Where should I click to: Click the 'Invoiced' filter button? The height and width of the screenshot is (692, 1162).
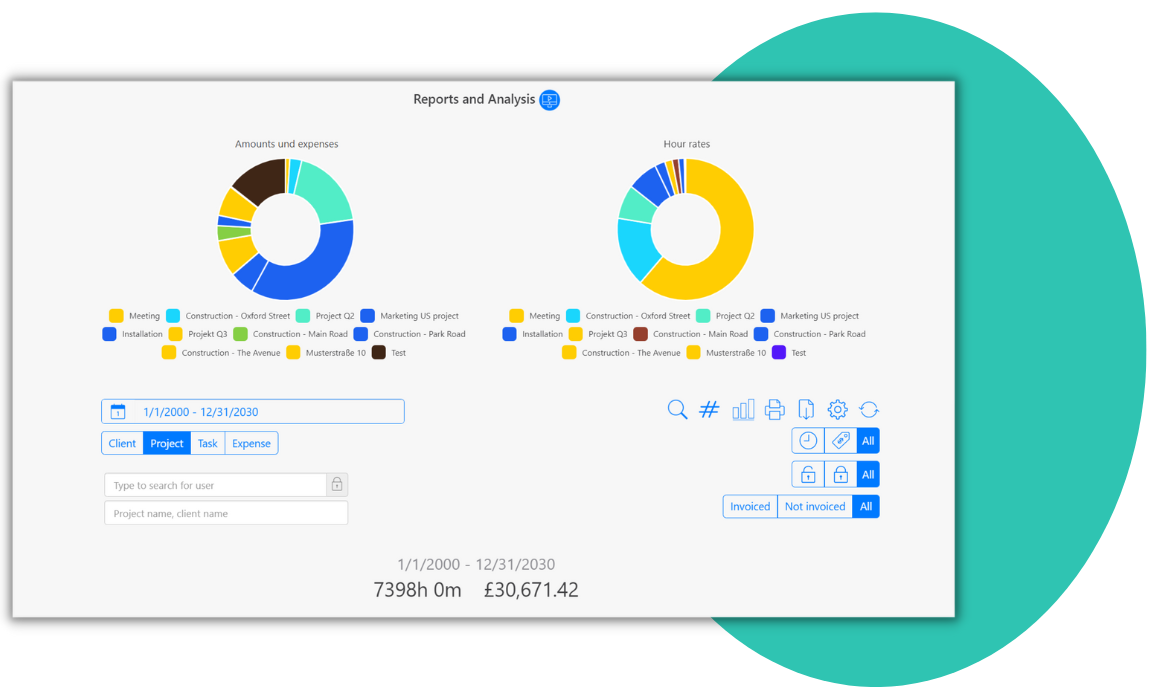coord(749,506)
